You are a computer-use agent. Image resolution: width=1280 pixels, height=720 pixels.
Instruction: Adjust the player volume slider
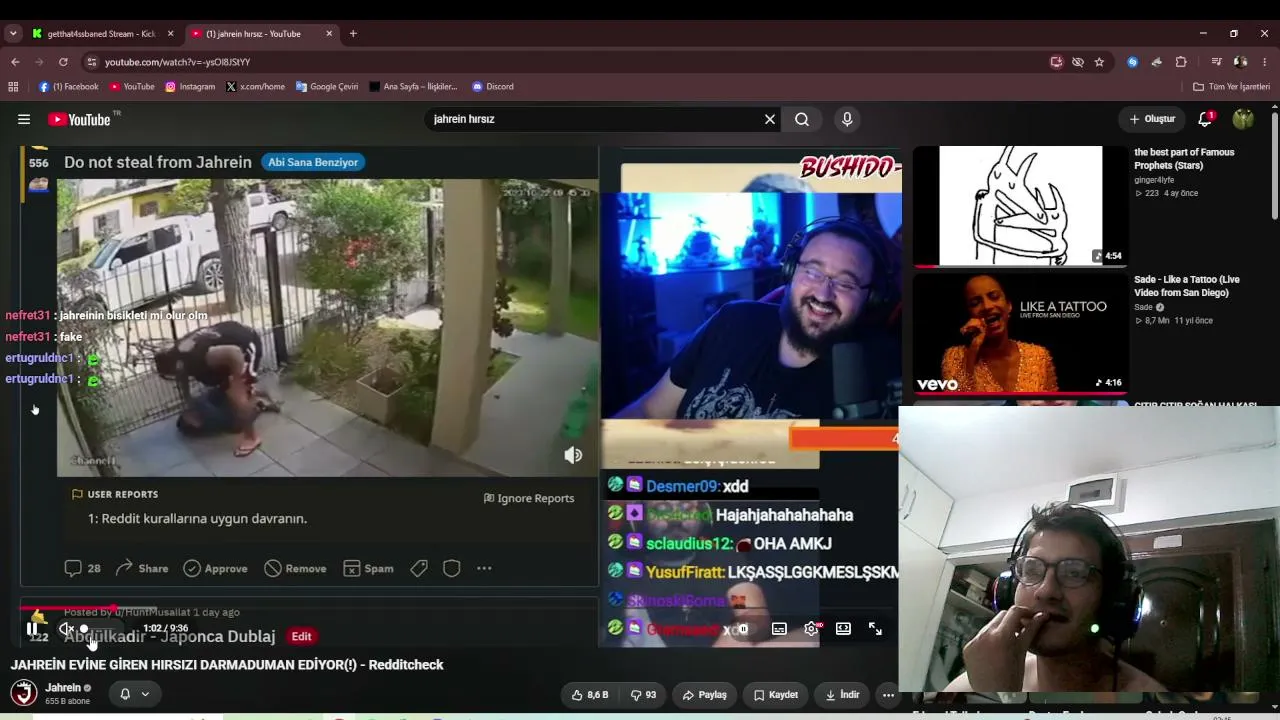[x=102, y=629]
